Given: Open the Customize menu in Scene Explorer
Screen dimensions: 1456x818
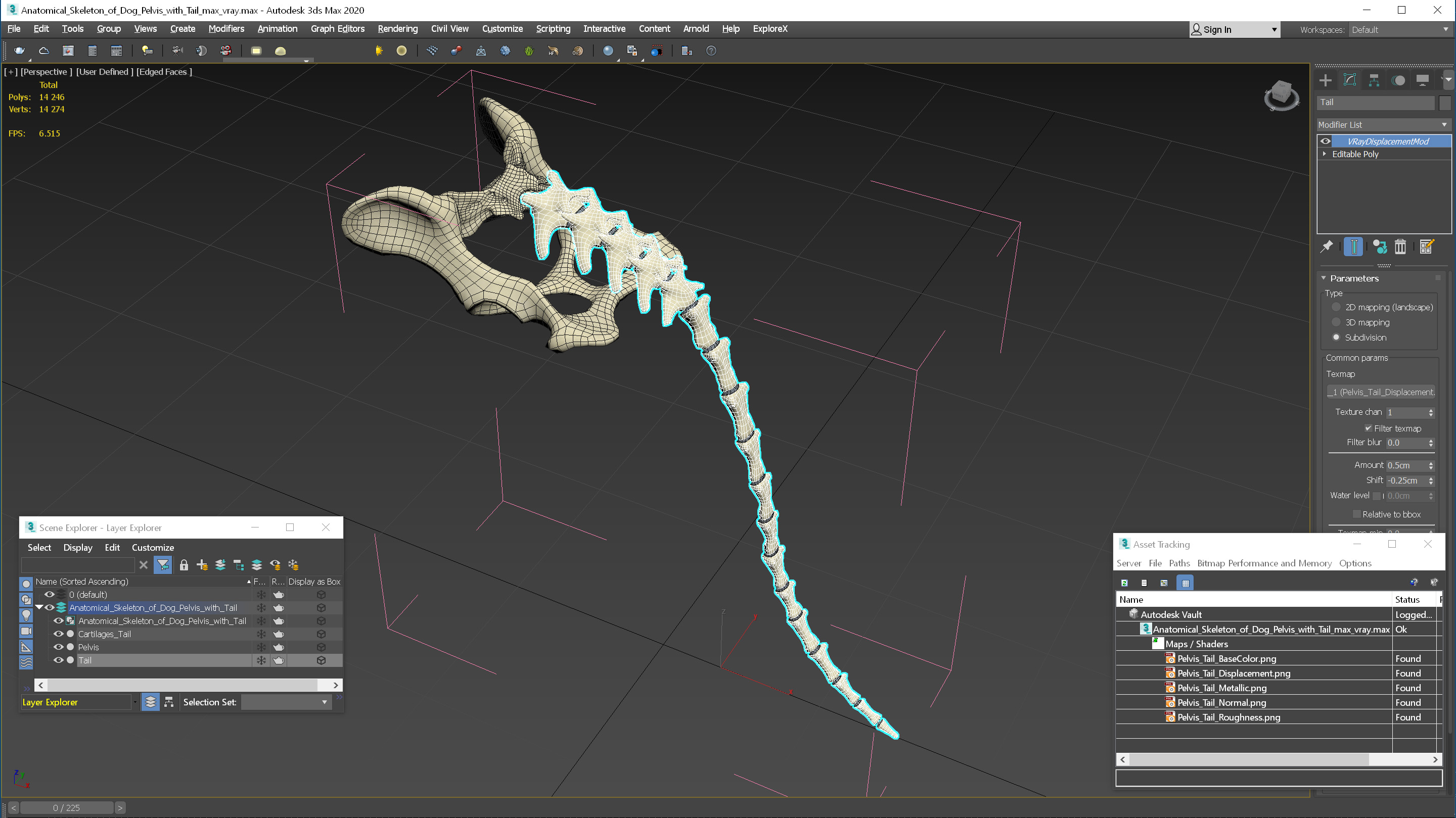Looking at the screenshot, I should [x=153, y=547].
